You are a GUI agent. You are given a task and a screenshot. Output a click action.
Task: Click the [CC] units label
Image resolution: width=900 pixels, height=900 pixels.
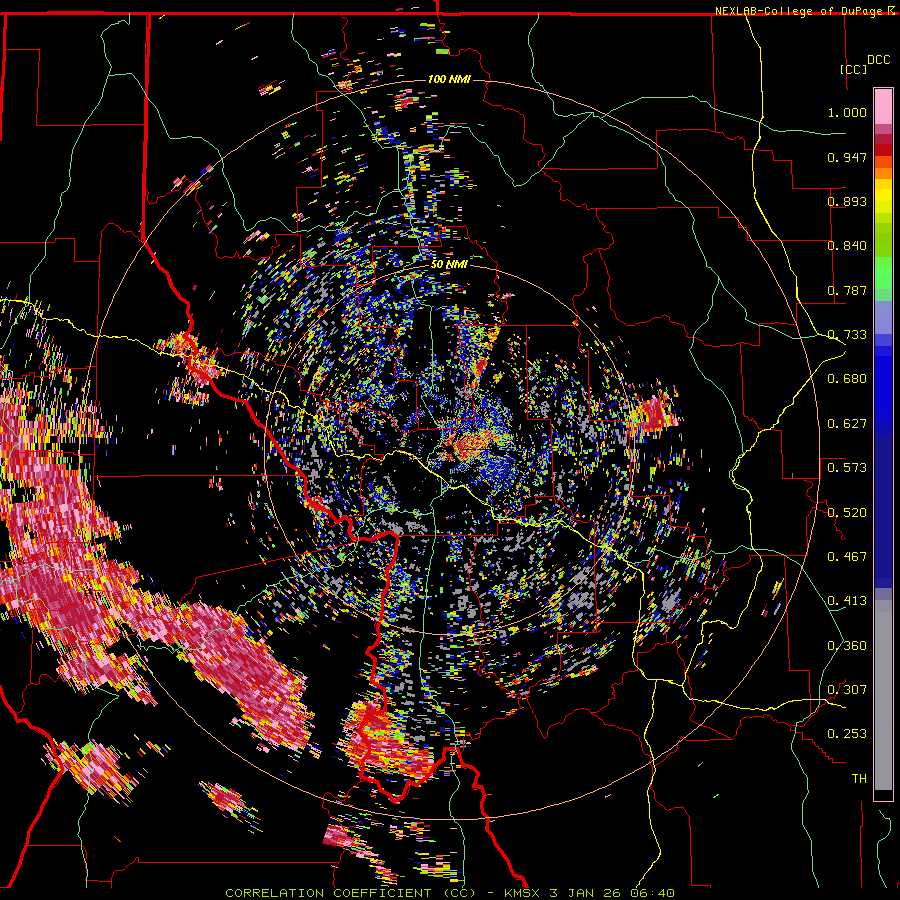point(854,69)
